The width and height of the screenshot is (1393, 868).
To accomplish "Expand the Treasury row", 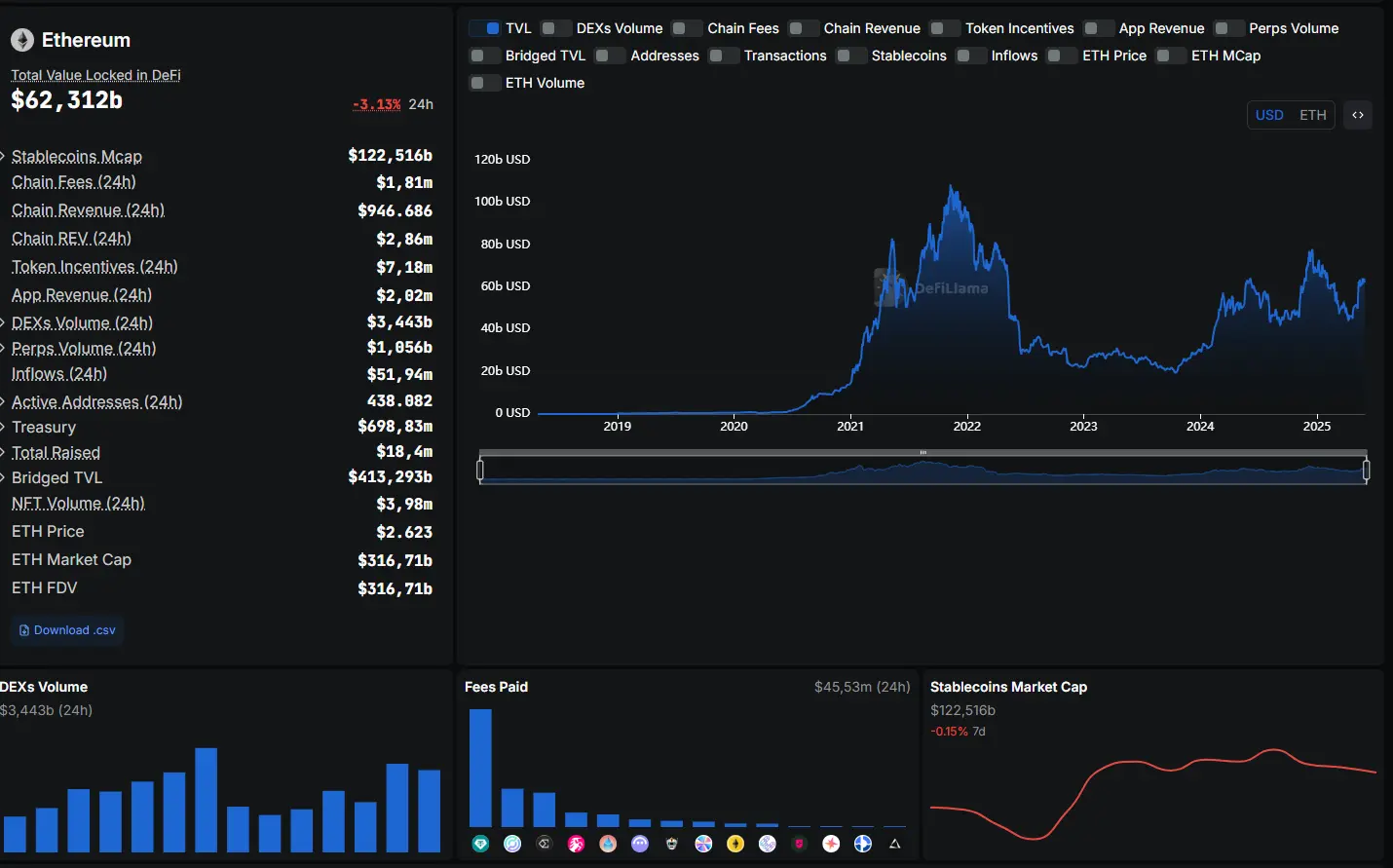I will pyautogui.click(x=3, y=427).
